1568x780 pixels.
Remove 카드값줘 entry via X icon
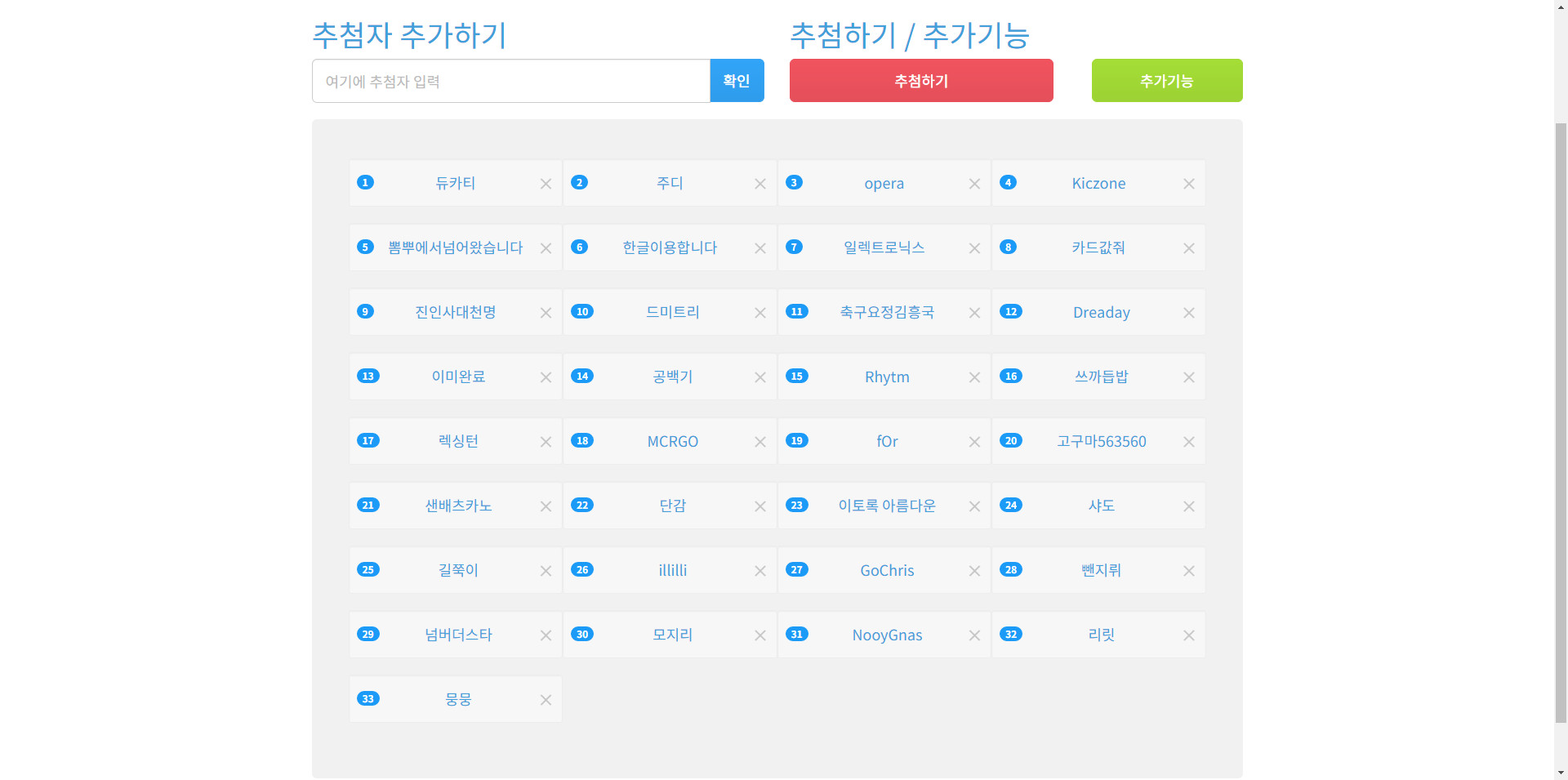point(1188,248)
